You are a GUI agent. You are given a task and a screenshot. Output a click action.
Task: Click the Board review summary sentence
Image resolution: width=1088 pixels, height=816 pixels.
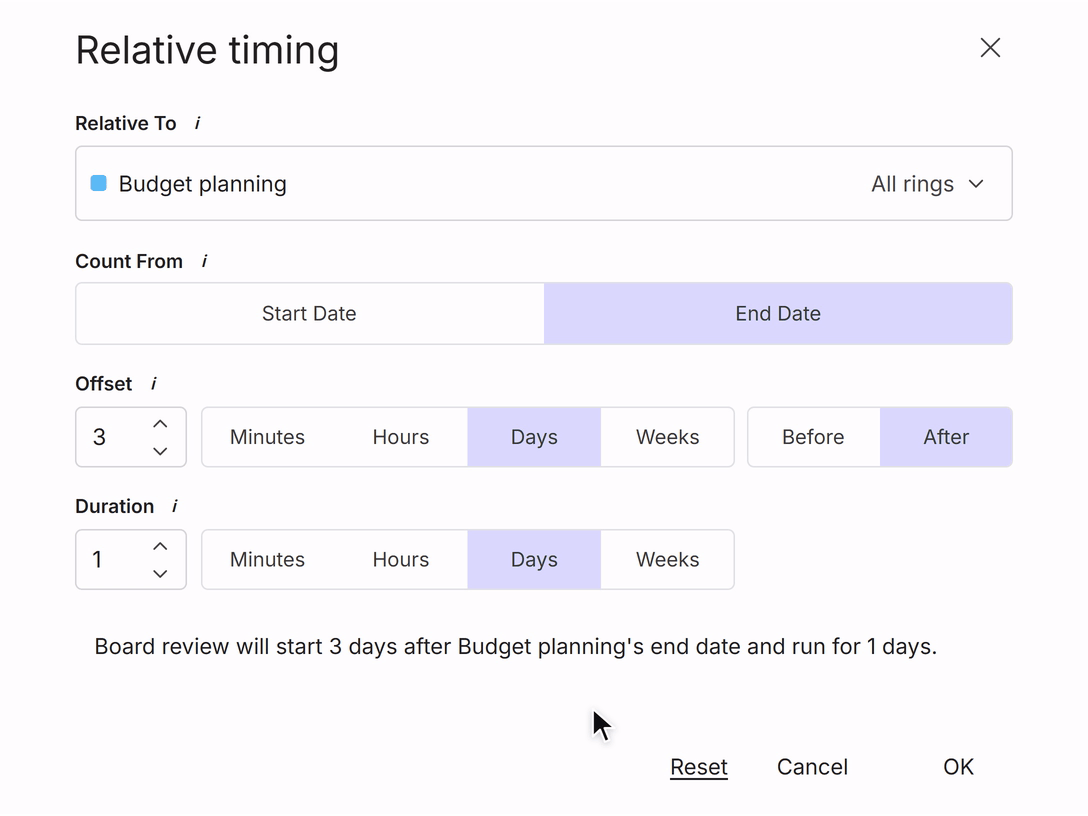click(x=516, y=647)
